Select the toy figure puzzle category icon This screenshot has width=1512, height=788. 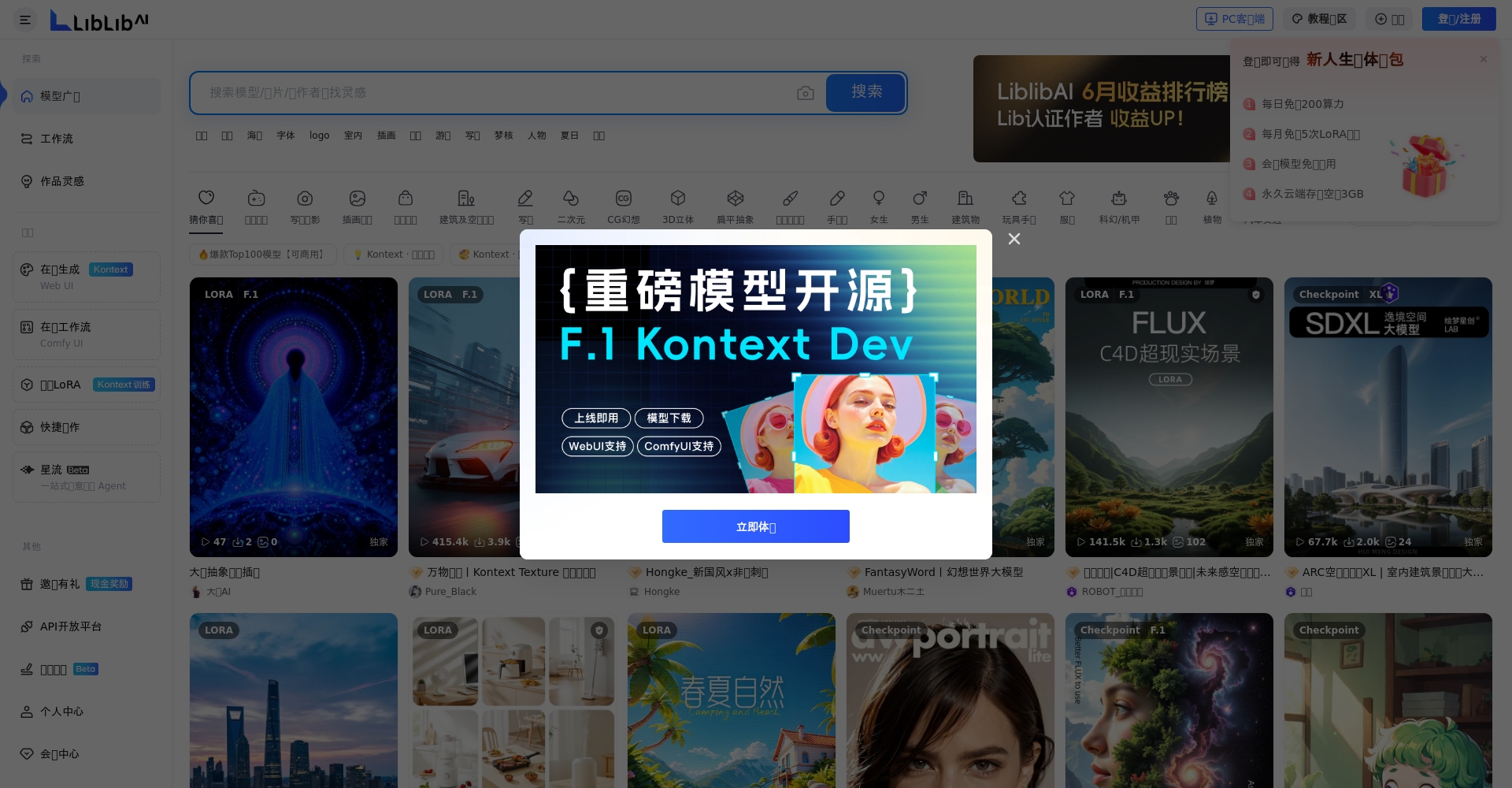pos(1019,207)
